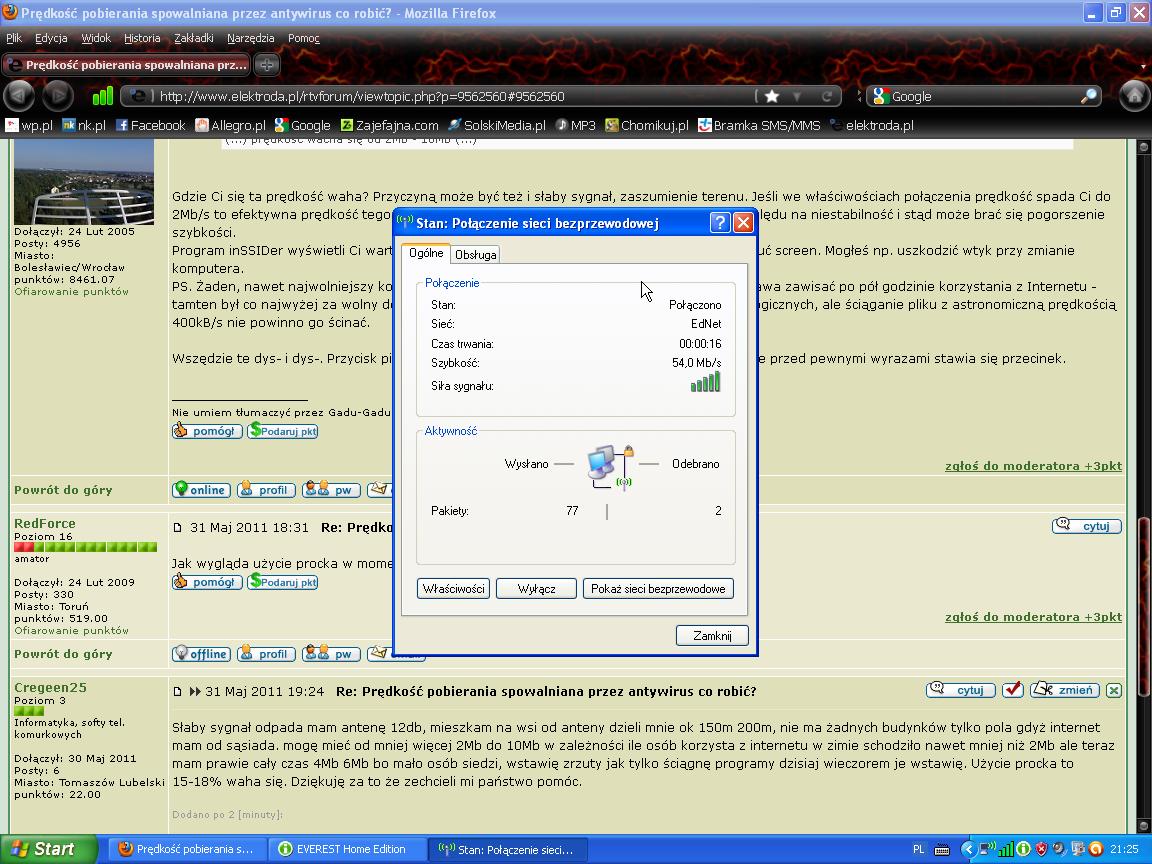Open the Pomoc menu
Screen dimensions: 1152x864
303,38
